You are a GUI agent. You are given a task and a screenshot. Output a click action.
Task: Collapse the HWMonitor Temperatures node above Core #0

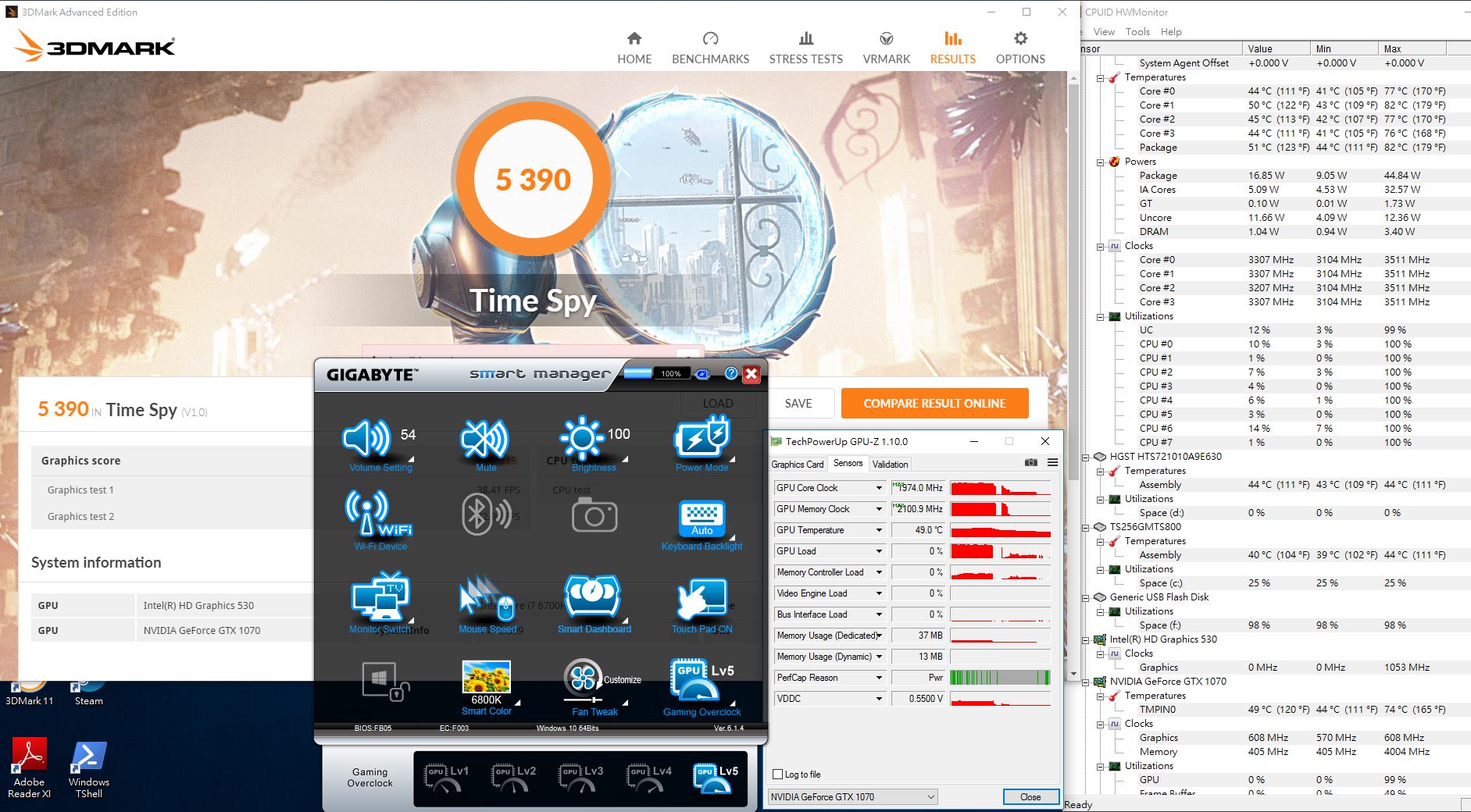(x=1101, y=78)
